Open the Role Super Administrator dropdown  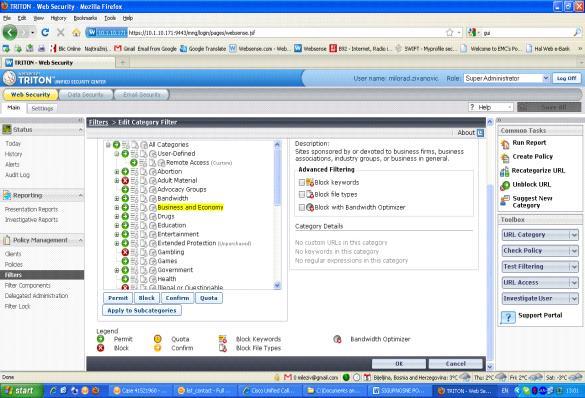coord(506,78)
